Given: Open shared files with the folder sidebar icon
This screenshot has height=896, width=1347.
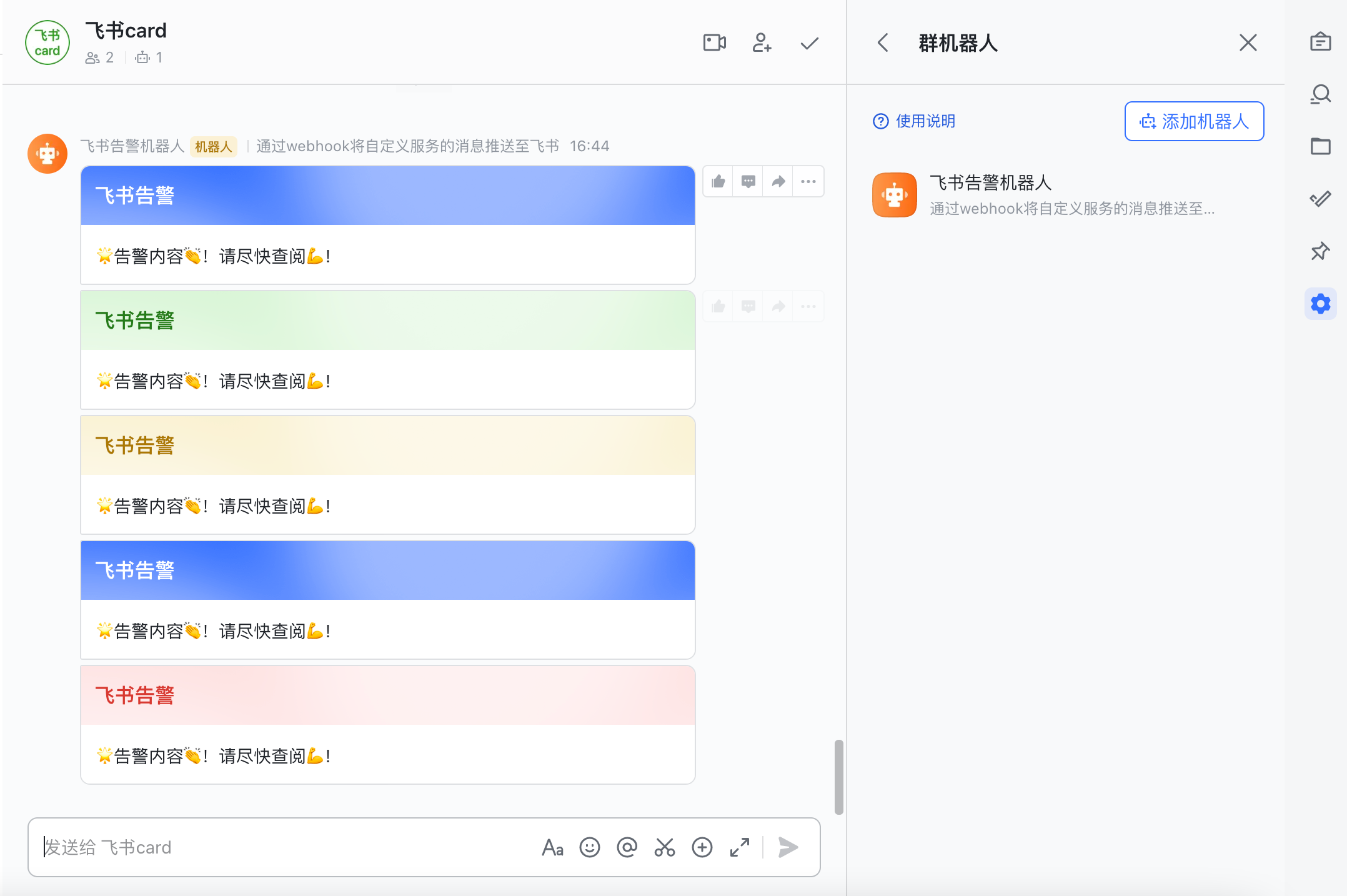Looking at the screenshot, I should click(1321, 146).
